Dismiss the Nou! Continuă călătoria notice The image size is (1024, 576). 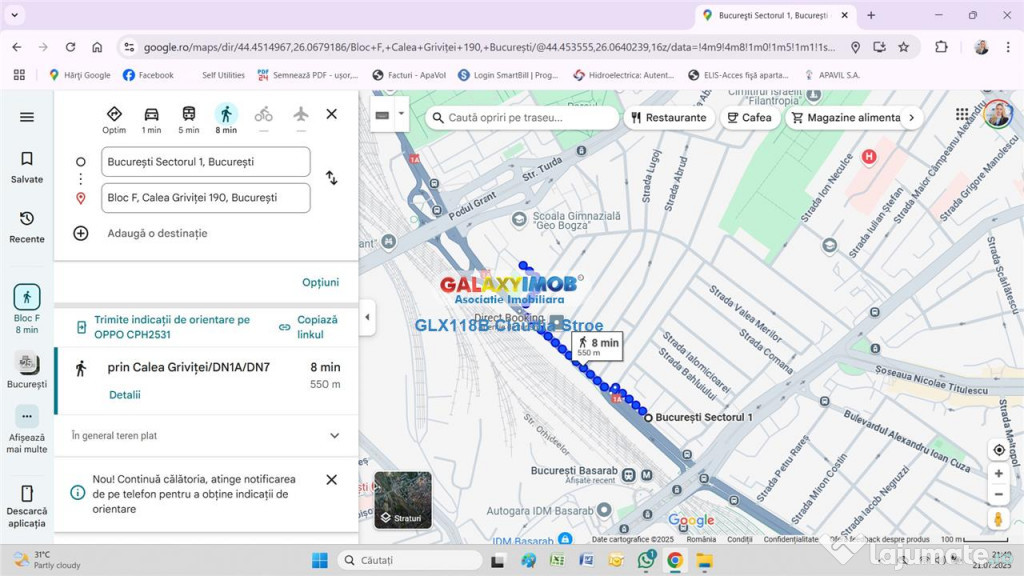[332, 480]
